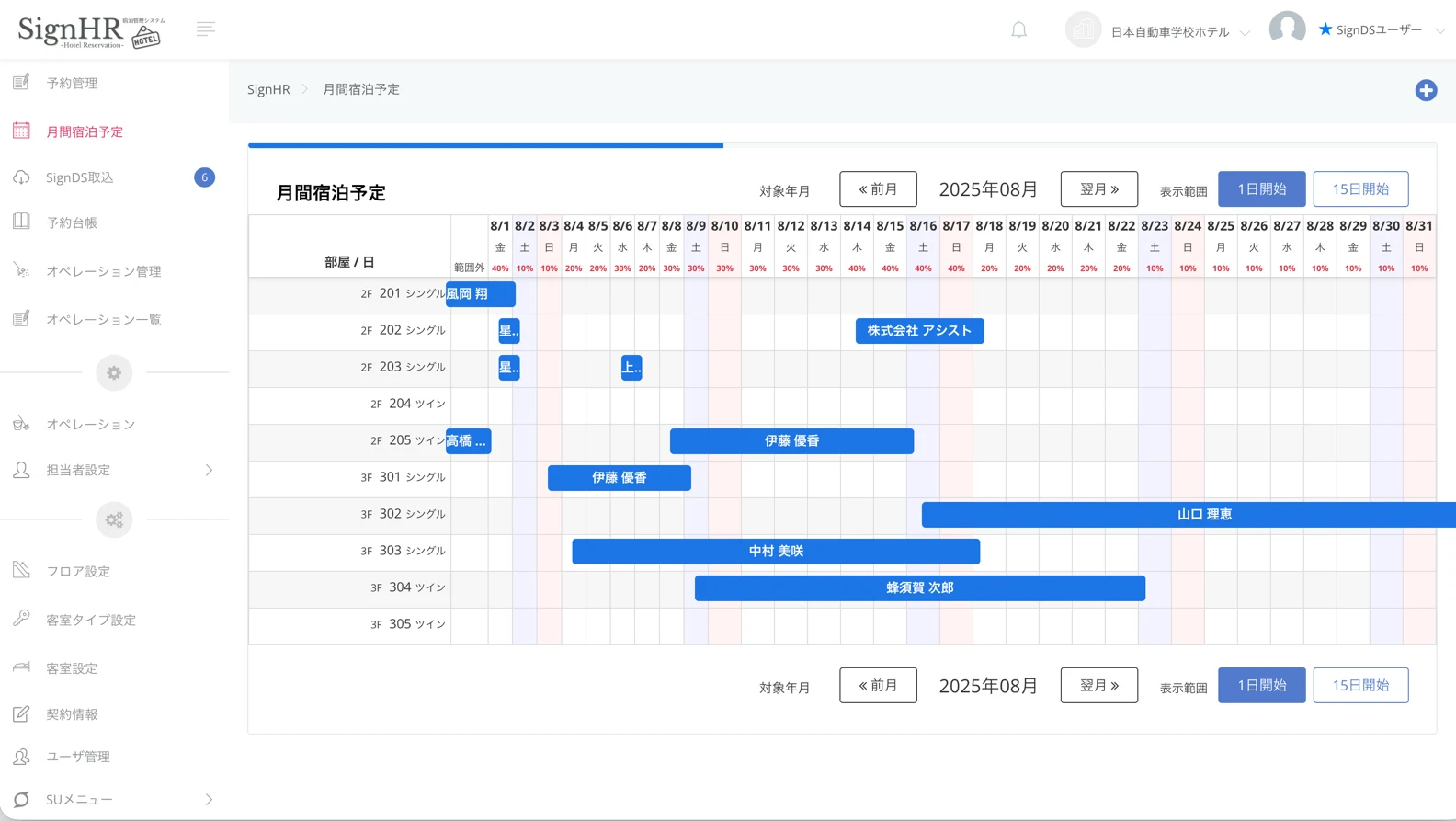
Task: Click the SignDS取込 cloud icon
Action: pyautogui.click(x=21, y=177)
